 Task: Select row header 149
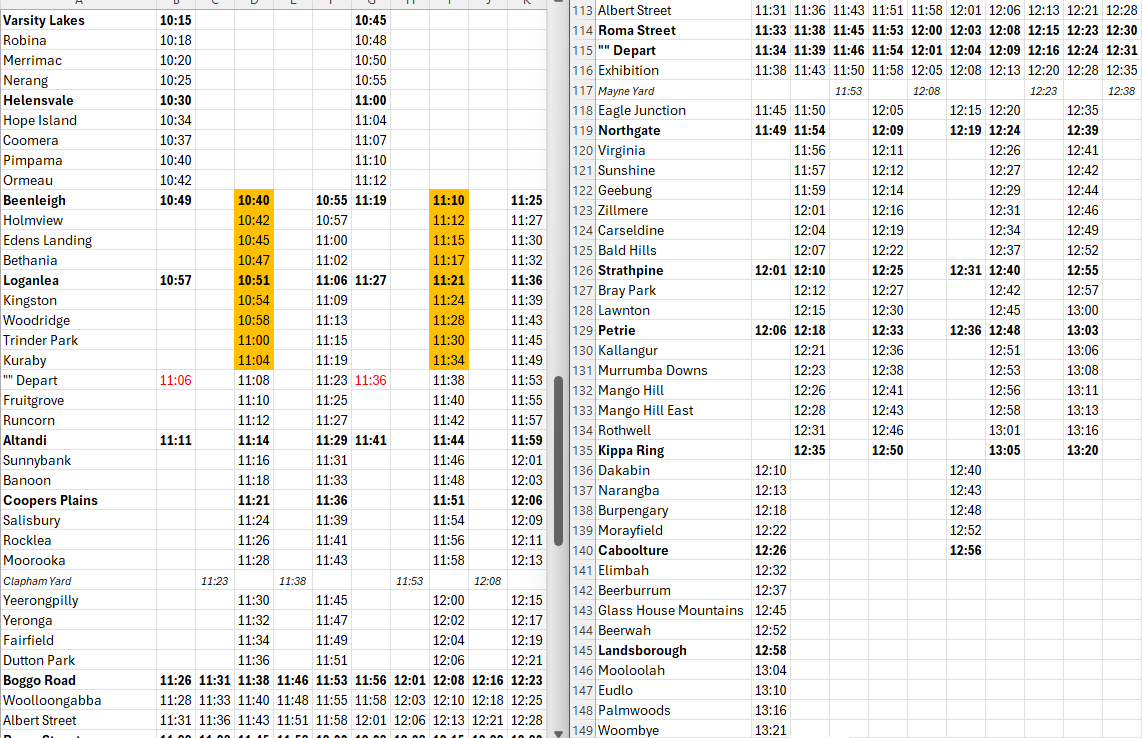tap(583, 730)
